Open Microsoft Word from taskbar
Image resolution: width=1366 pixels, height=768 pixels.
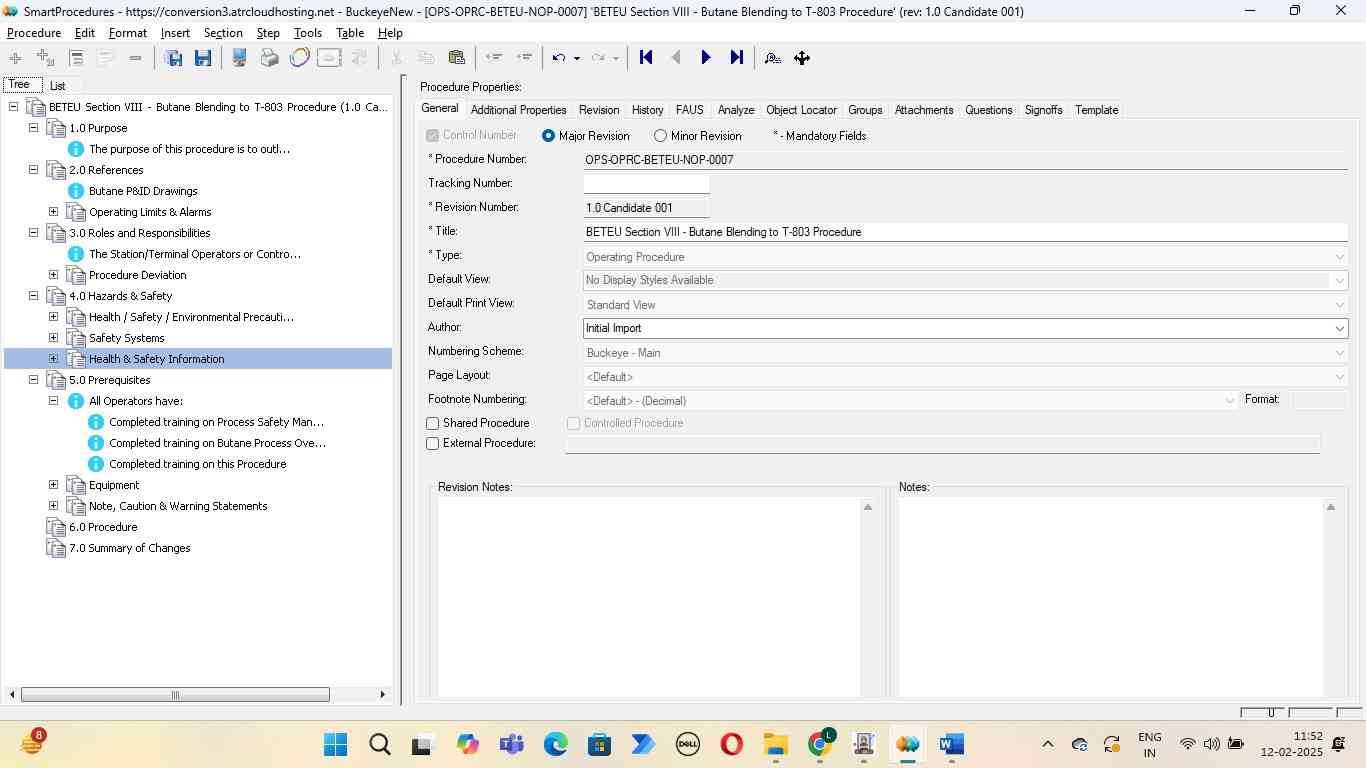[x=951, y=744]
